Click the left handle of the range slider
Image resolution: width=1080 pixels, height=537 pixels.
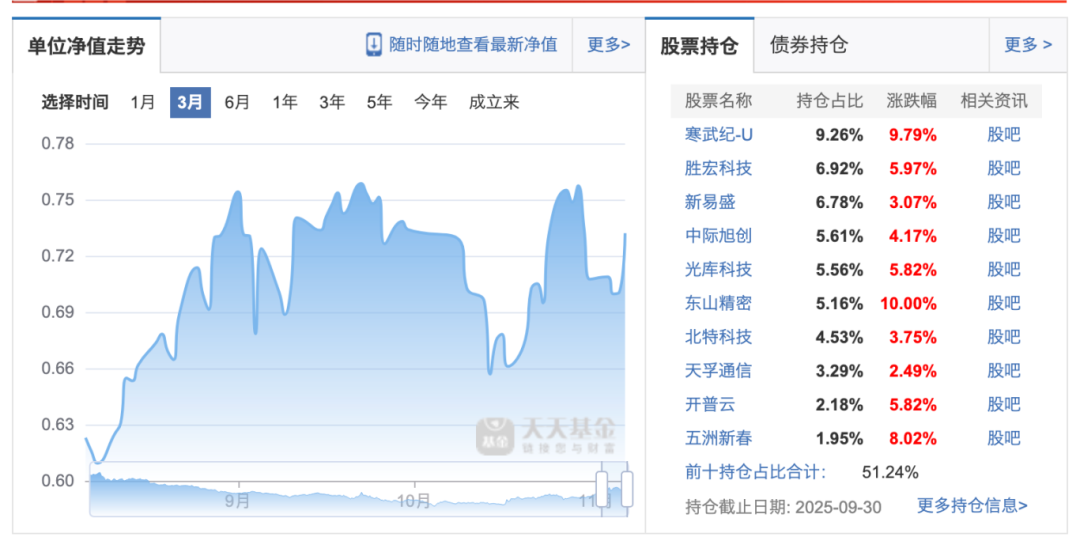[602, 489]
